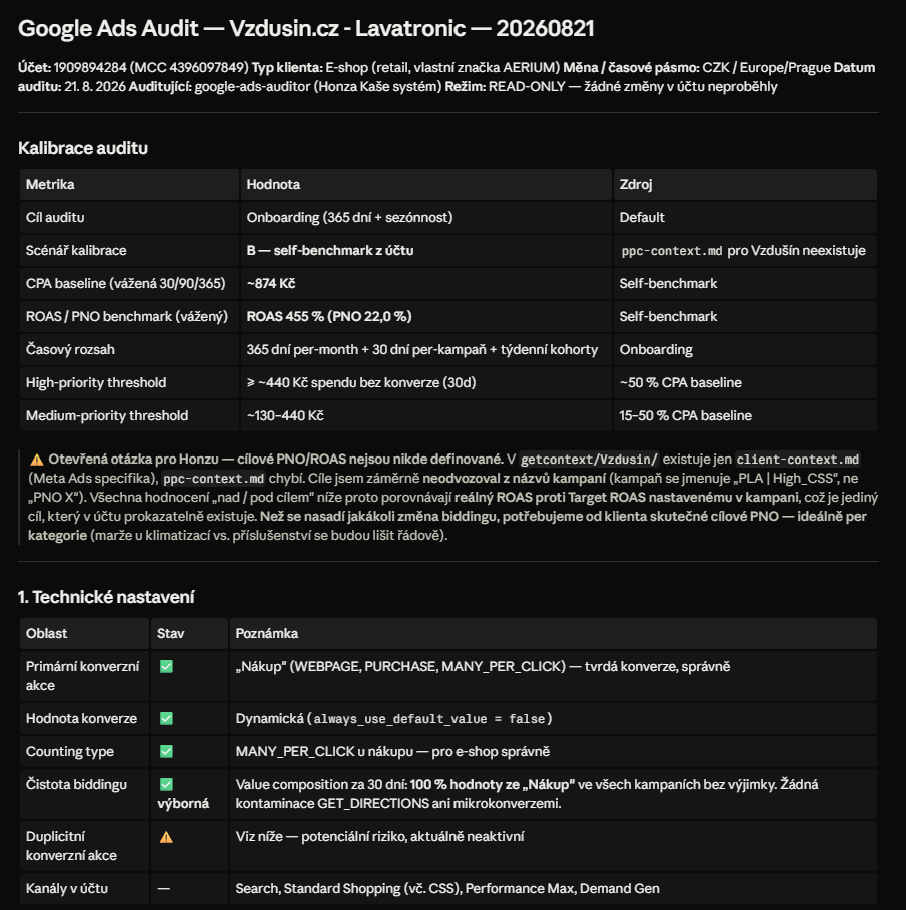Screen dimensions: 906x910
Task: Click the green checkmark in Hodnota konverze row
Action: (166, 718)
